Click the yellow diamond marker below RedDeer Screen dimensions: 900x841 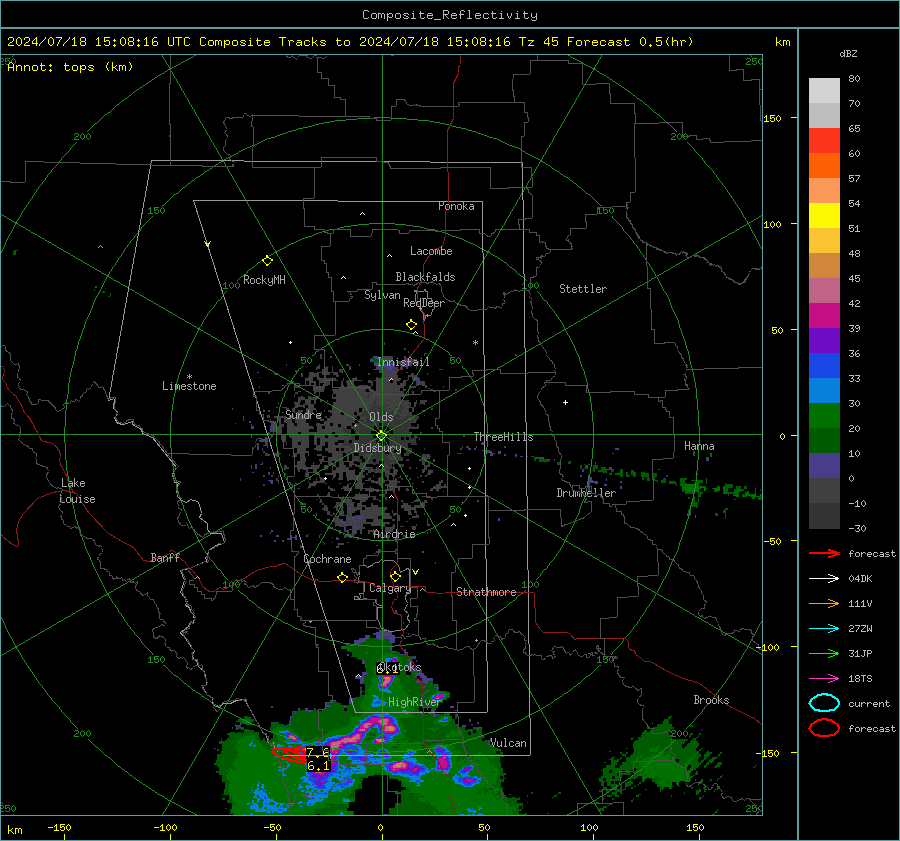click(x=411, y=325)
